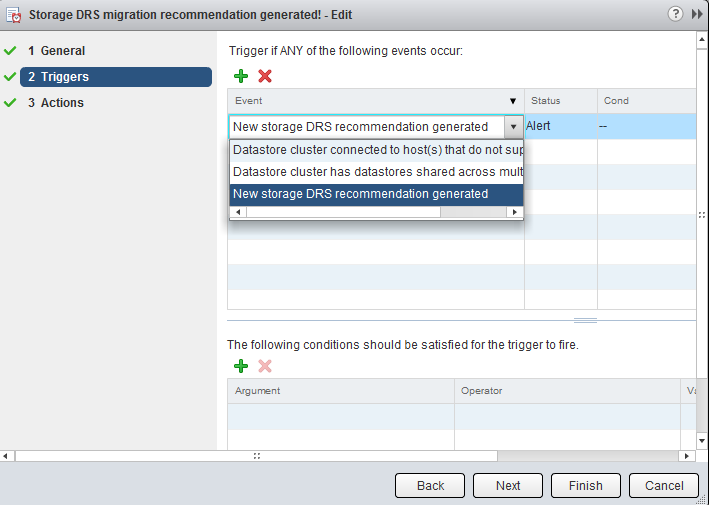Screen dimensions: 709x505
Task: Click the horizontal pane splitter handle
Action: point(585,321)
